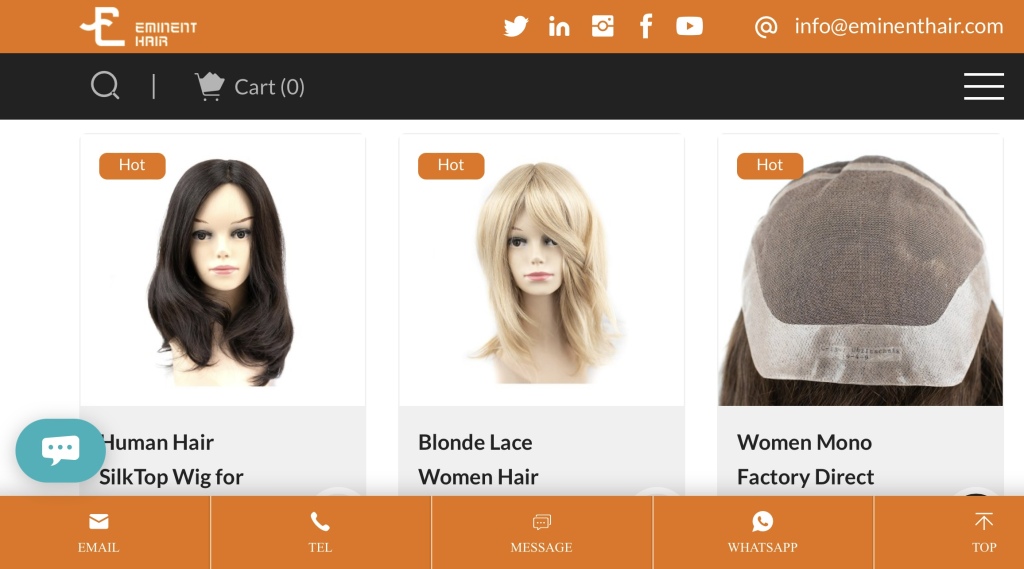This screenshot has height=569, width=1024.
Task: Open the LinkedIn social link
Action: click(559, 27)
